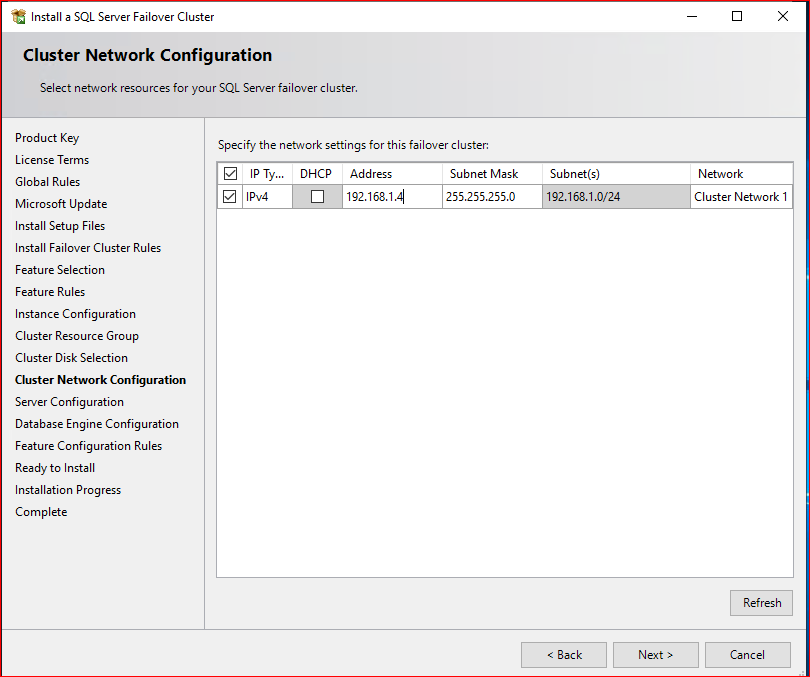The width and height of the screenshot is (810, 677).
Task: Enable the DHCP checkbox for IPv4
Action: pyautogui.click(x=317, y=196)
